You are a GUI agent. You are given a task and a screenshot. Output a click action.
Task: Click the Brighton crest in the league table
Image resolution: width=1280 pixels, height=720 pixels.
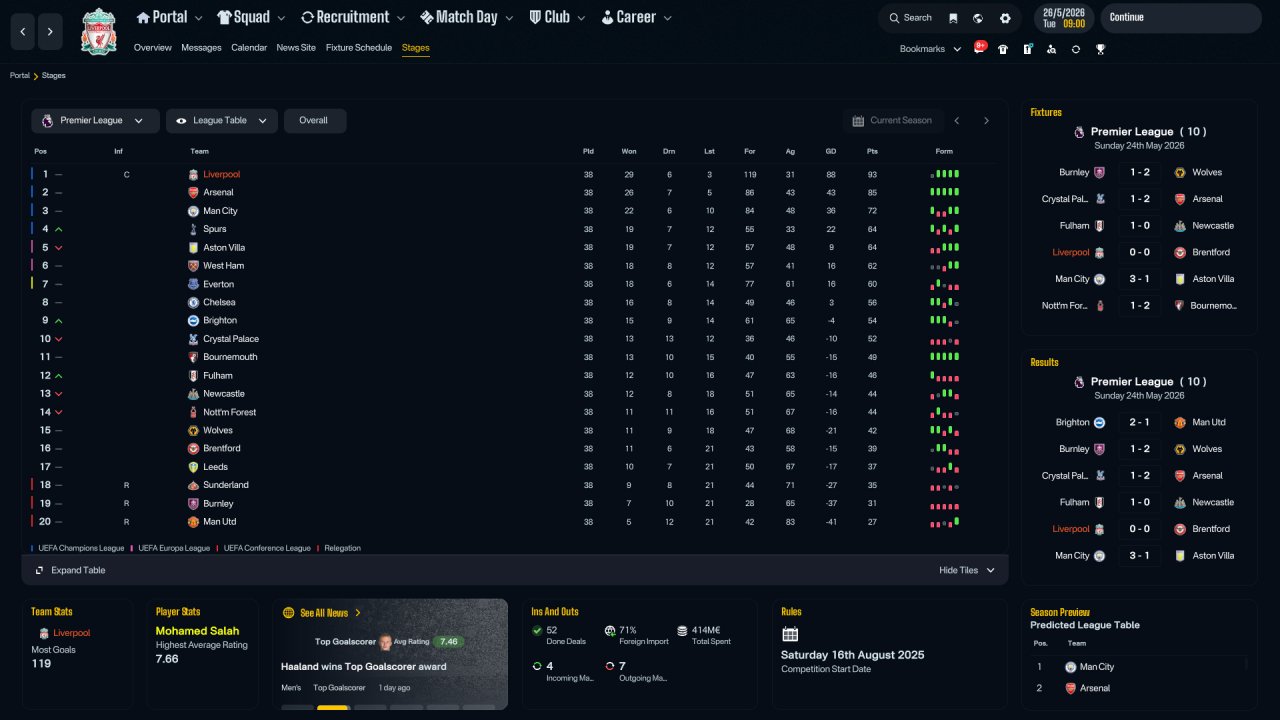click(194, 321)
